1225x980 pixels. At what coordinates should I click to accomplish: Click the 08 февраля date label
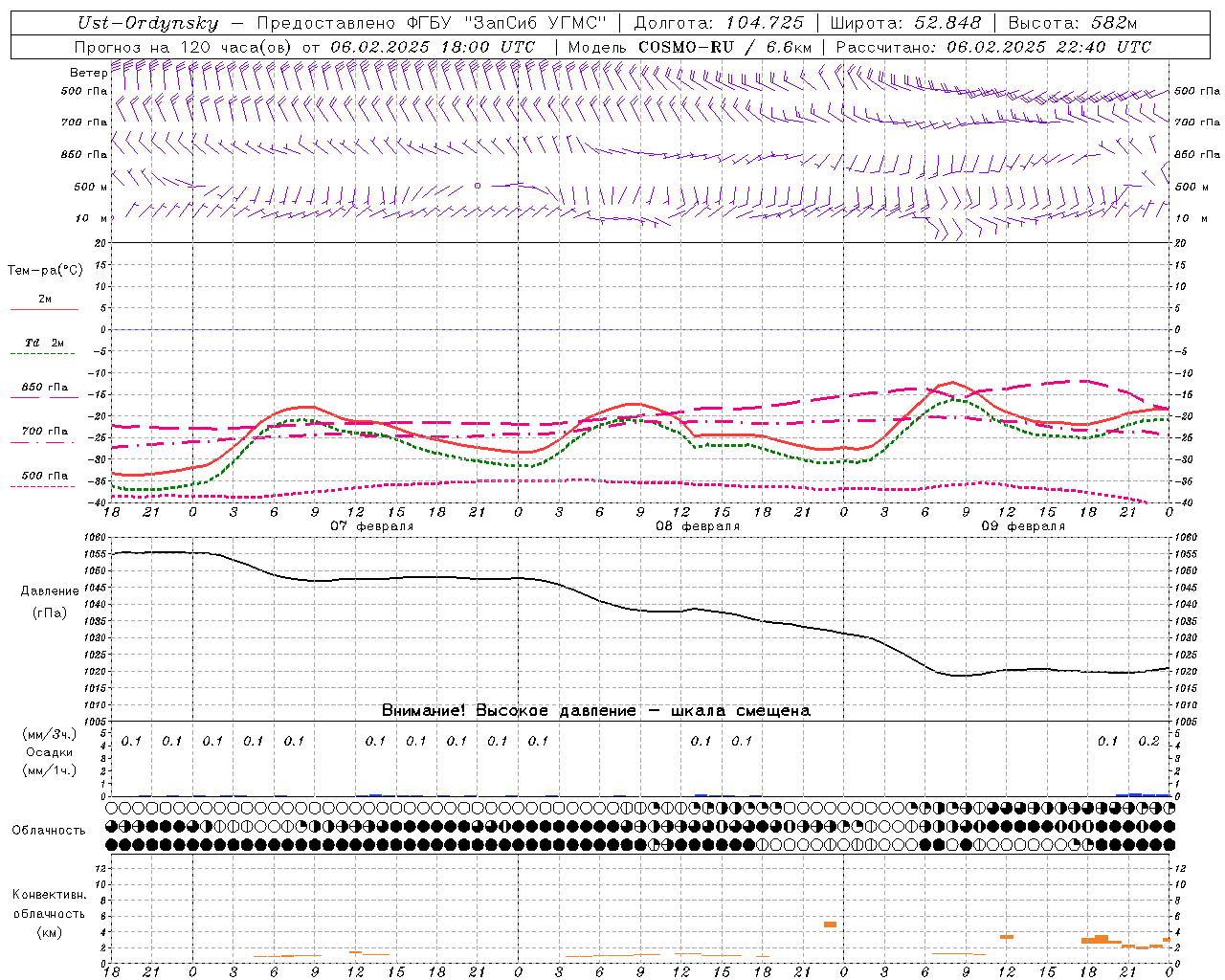click(698, 526)
